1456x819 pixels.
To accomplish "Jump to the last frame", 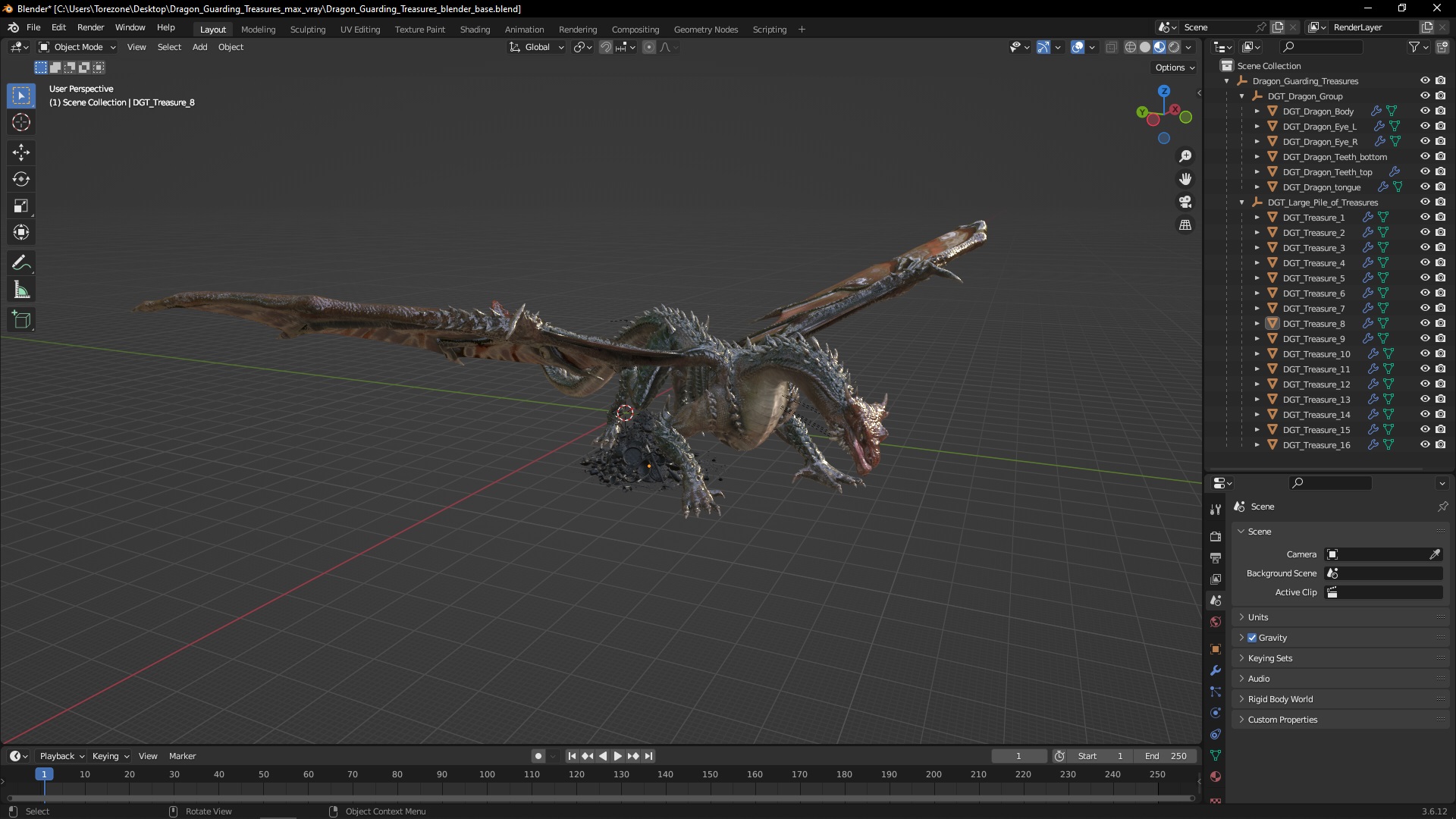I will 648,756.
